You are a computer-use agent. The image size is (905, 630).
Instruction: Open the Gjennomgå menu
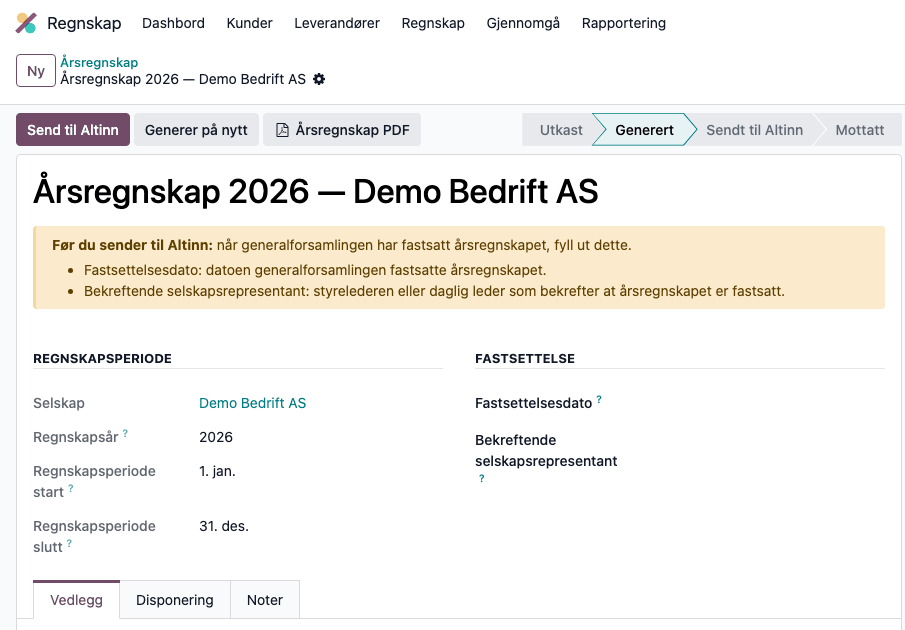(x=523, y=23)
